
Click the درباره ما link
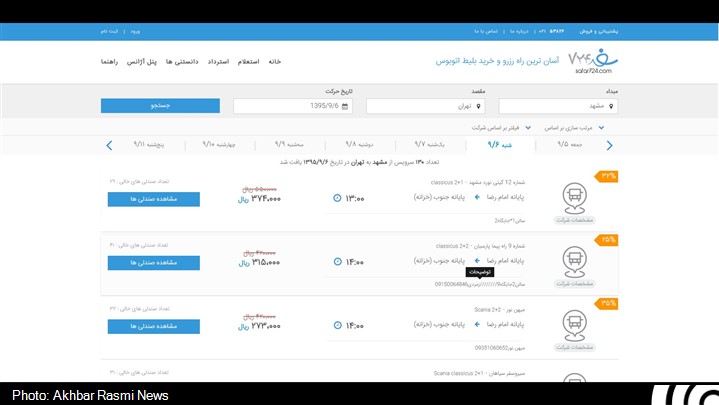click(519, 32)
